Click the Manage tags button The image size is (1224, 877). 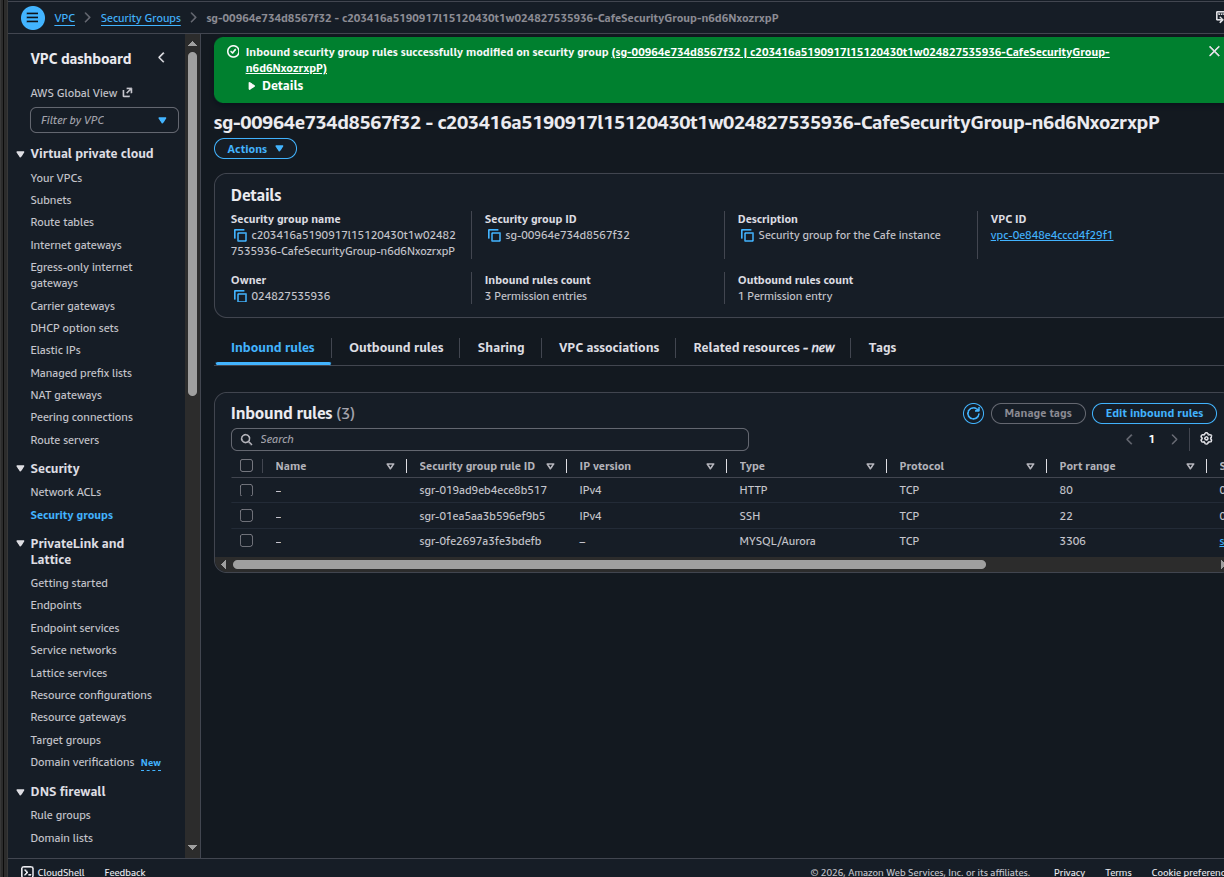point(1038,413)
